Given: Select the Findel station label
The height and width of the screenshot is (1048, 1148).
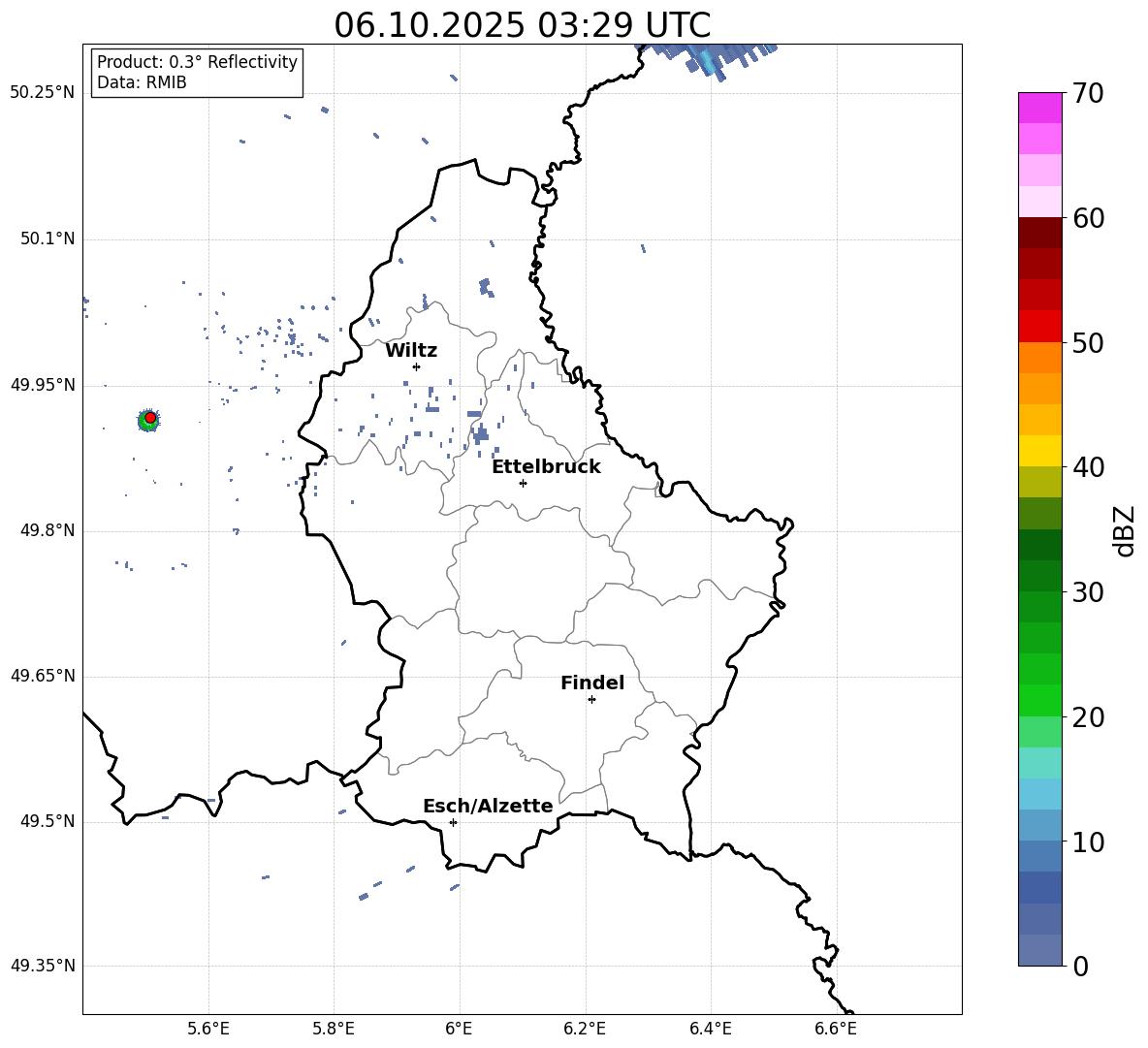Looking at the screenshot, I should coord(592,683).
